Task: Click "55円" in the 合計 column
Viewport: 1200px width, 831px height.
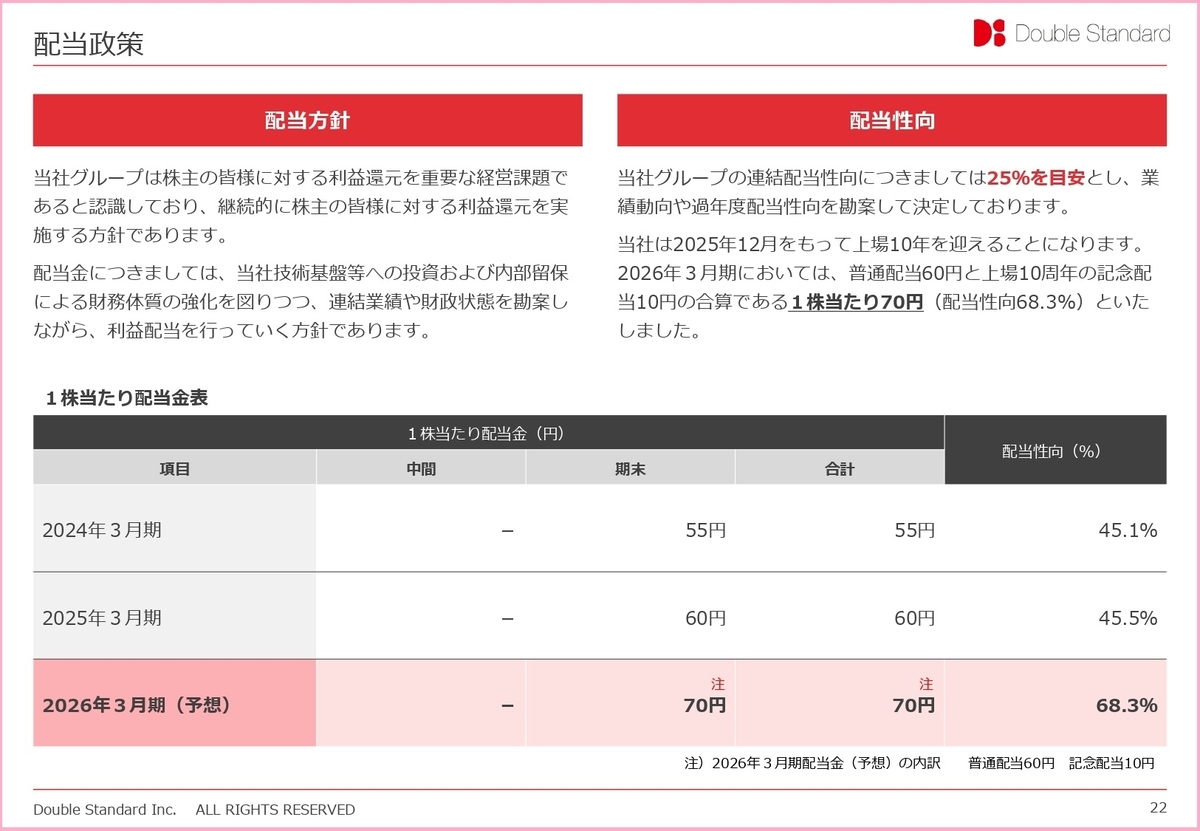Action: click(915, 530)
